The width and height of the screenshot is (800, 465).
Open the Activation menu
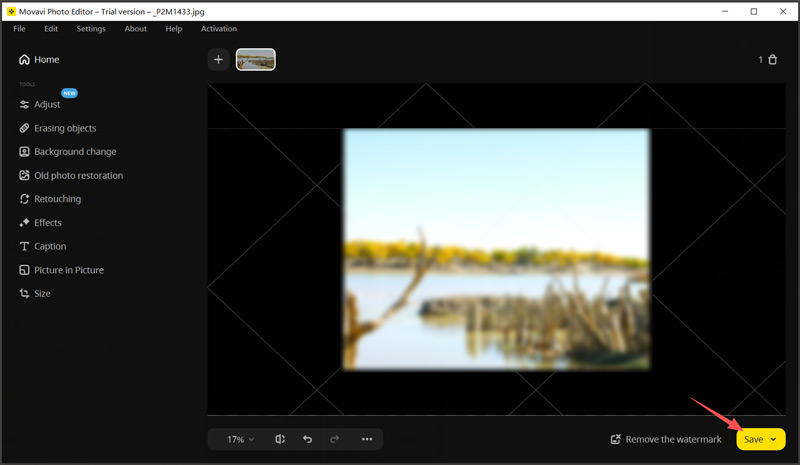point(219,29)
